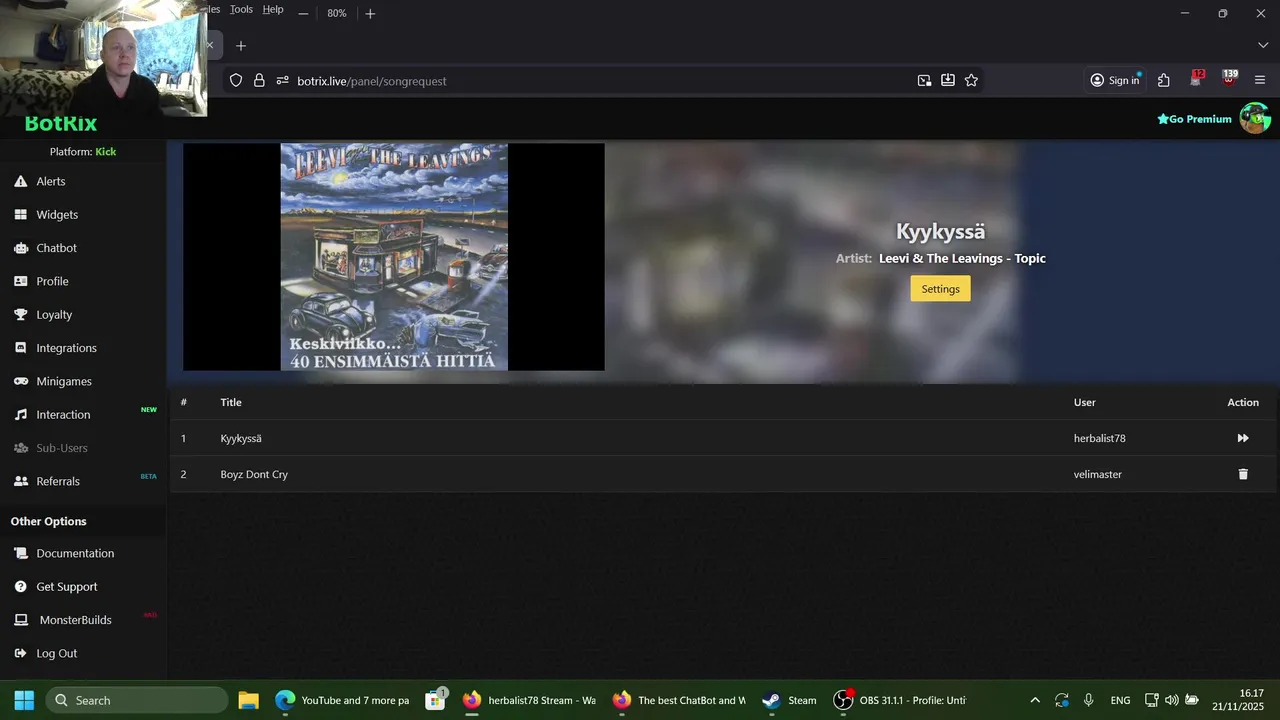Image resolution: width=1280 pixels, height=720 pixels.
Task: Open a new browser tab
Action: point(240,45)
